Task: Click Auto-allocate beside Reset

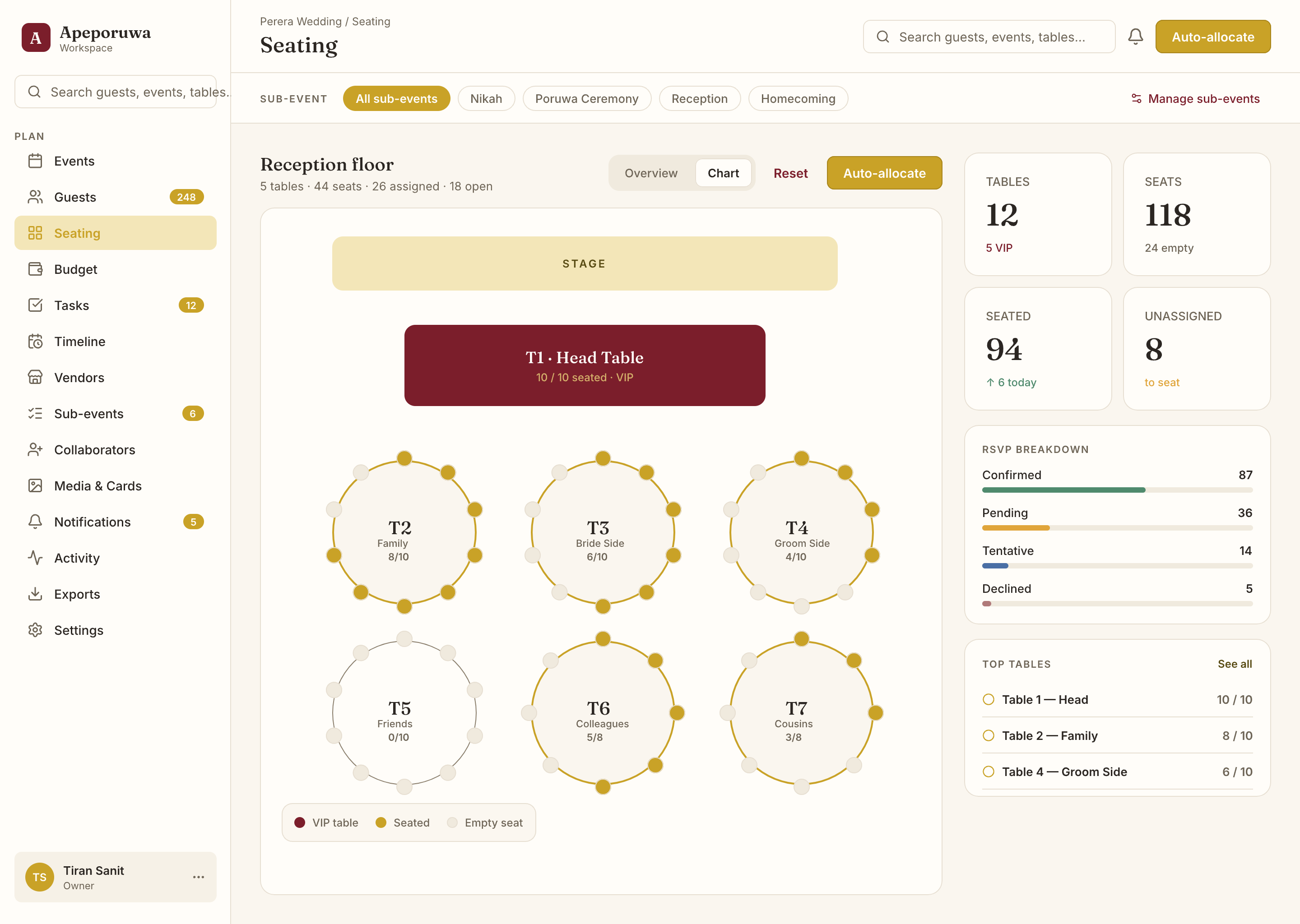Action: click(884, 173)
